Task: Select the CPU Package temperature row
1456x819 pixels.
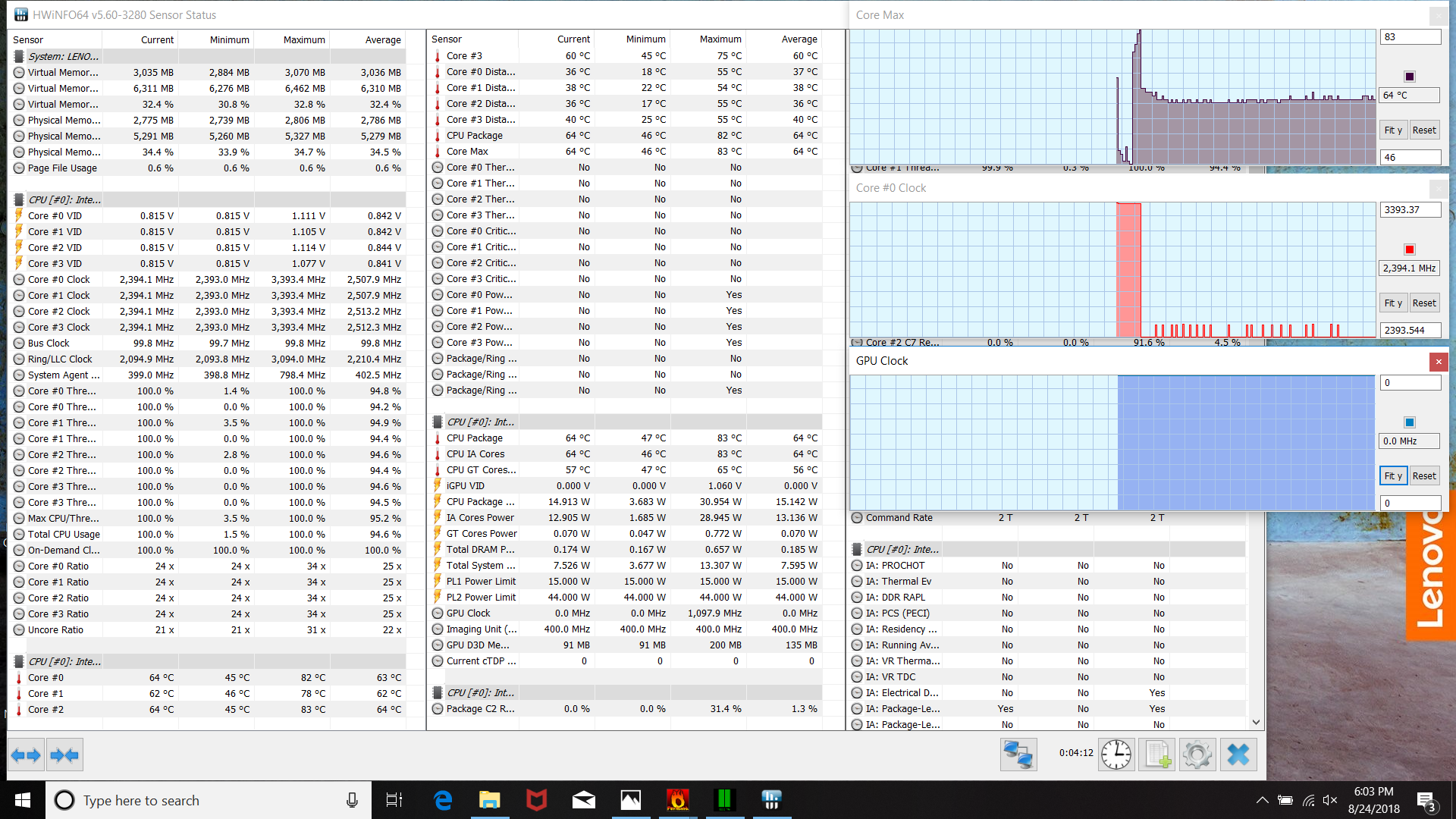Action: [x=475, y=136]
